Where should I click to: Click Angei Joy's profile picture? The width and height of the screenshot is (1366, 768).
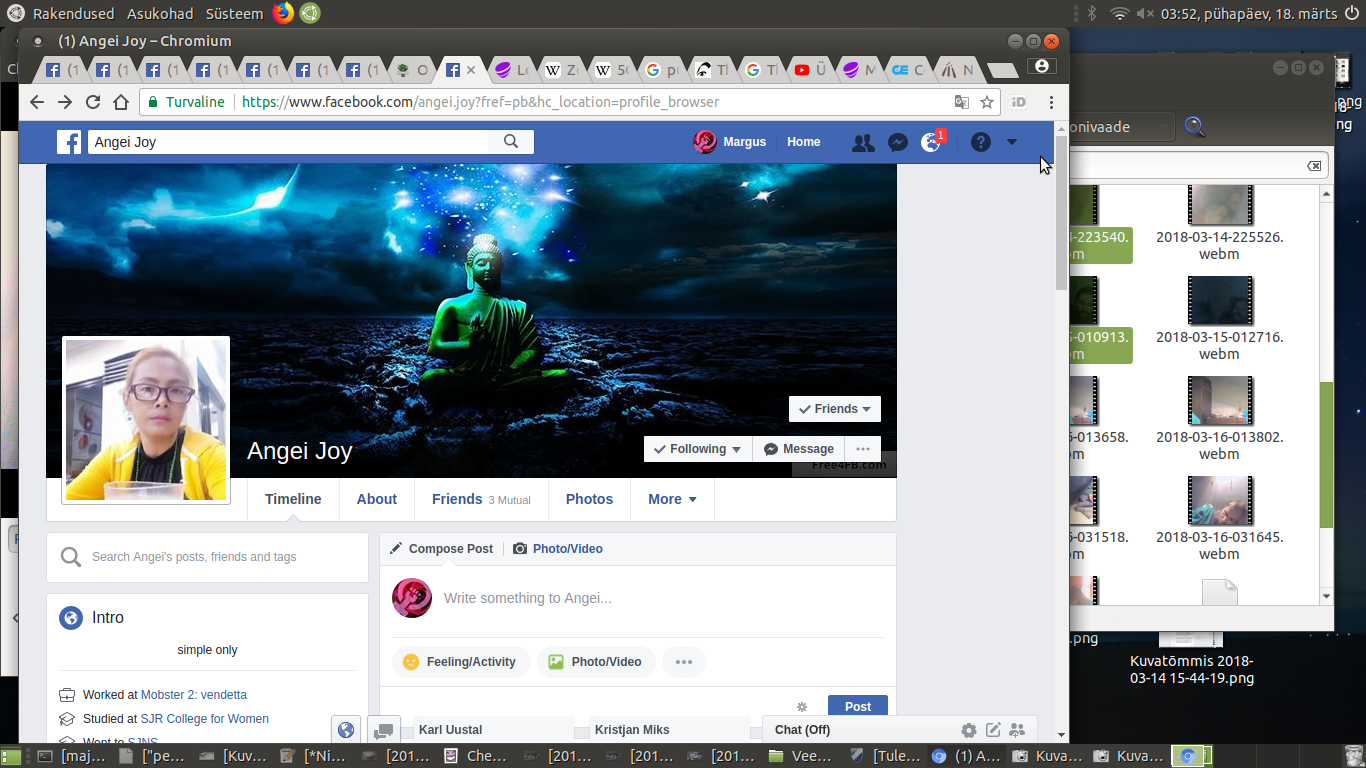click(x=146, y=420)
